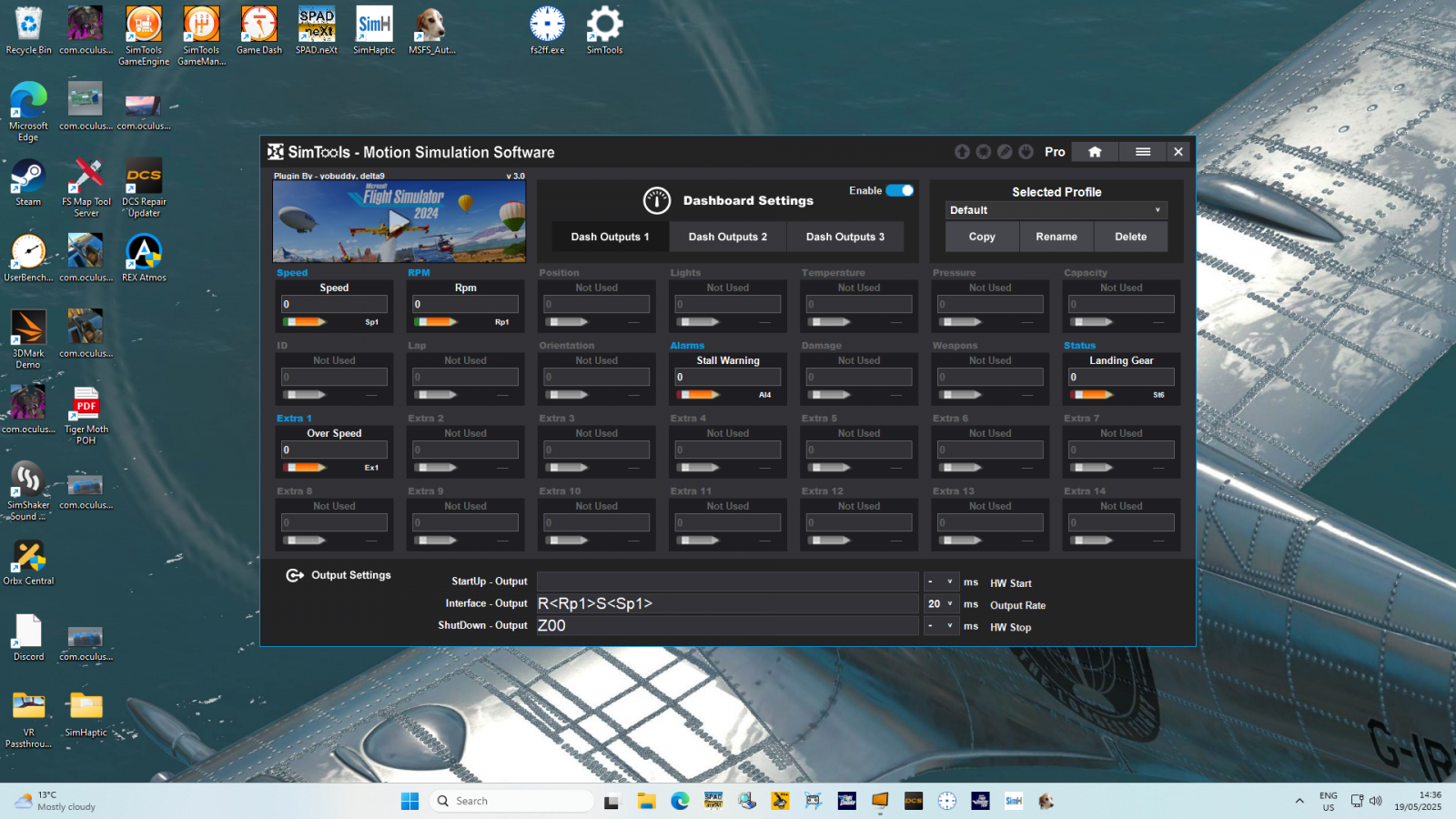
Task: Adjust the Landing Gear slider
Action: point(1092,395)
